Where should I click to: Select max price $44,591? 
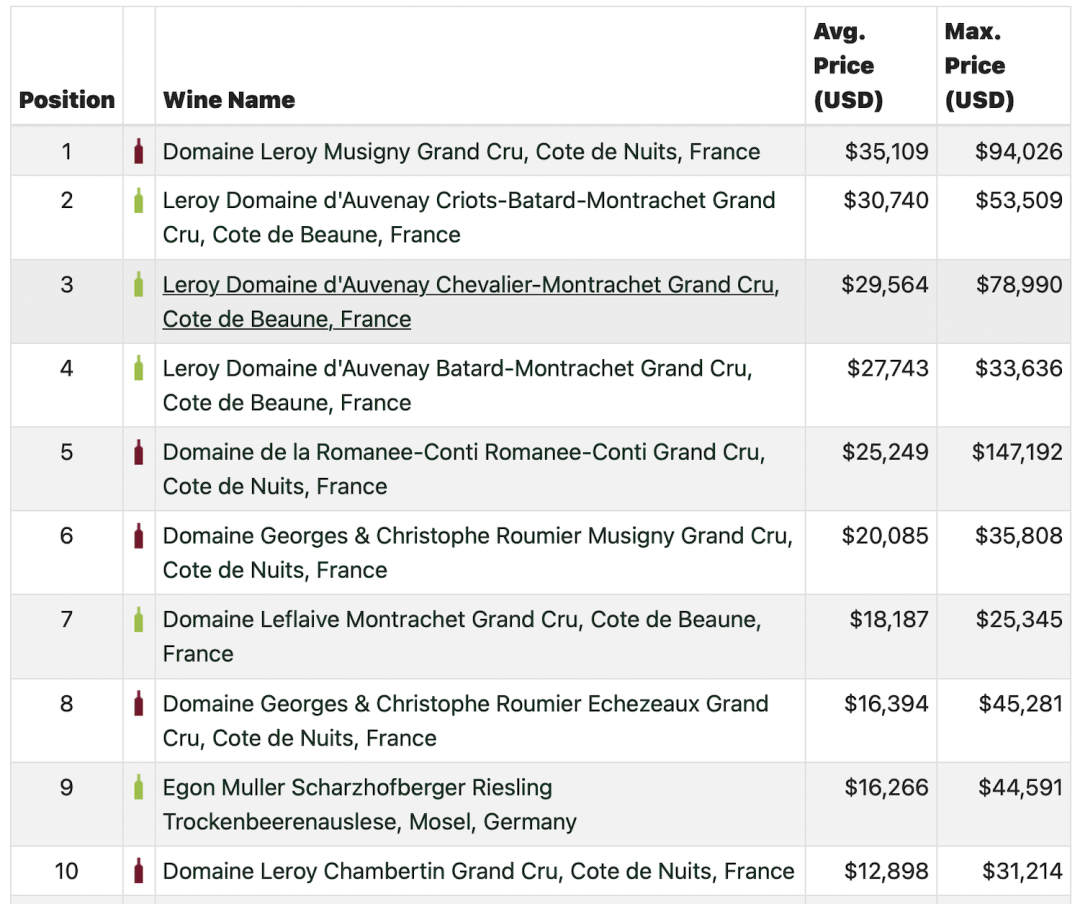1021,788
